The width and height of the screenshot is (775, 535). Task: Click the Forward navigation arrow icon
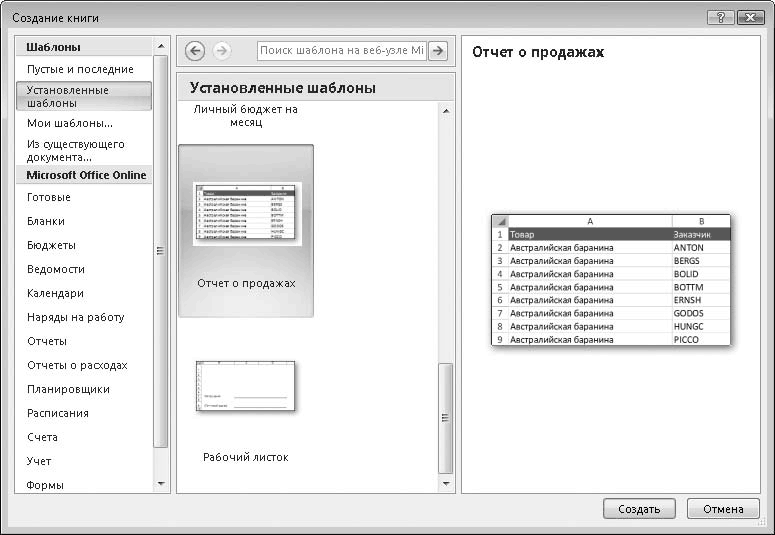coord(221,51)
